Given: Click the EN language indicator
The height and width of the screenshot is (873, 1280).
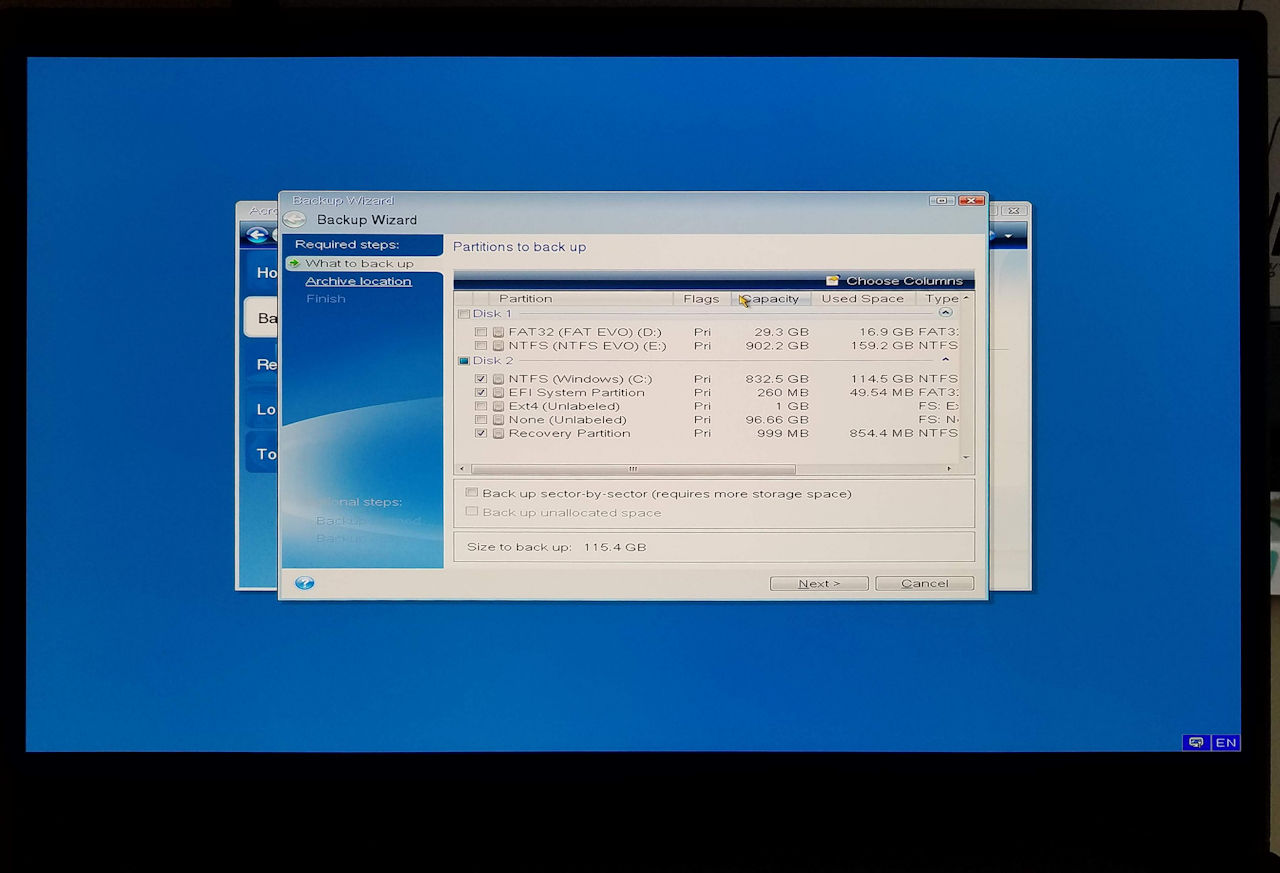Looking at the screenshot, I should click(1226, 743).
